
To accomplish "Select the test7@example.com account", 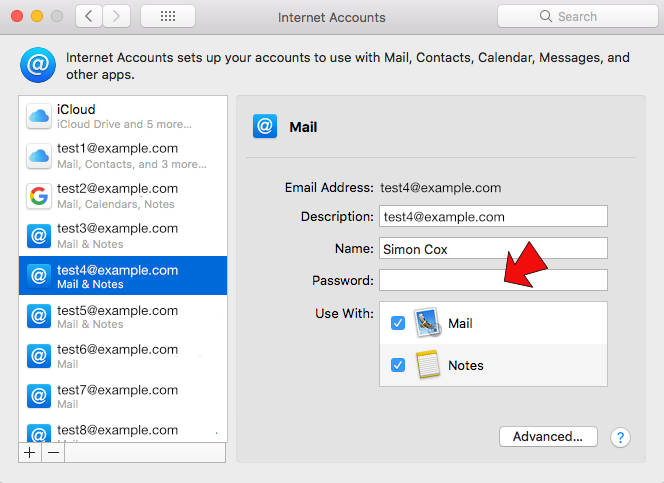I will (x=123, y=396).
